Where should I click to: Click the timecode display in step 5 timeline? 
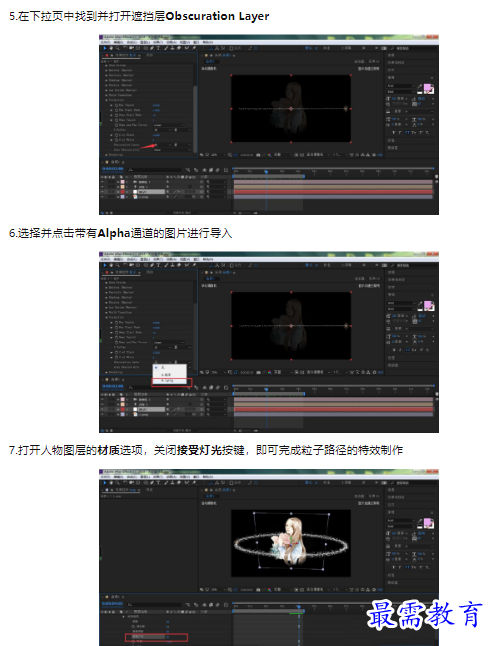click(x=112, y=169)
